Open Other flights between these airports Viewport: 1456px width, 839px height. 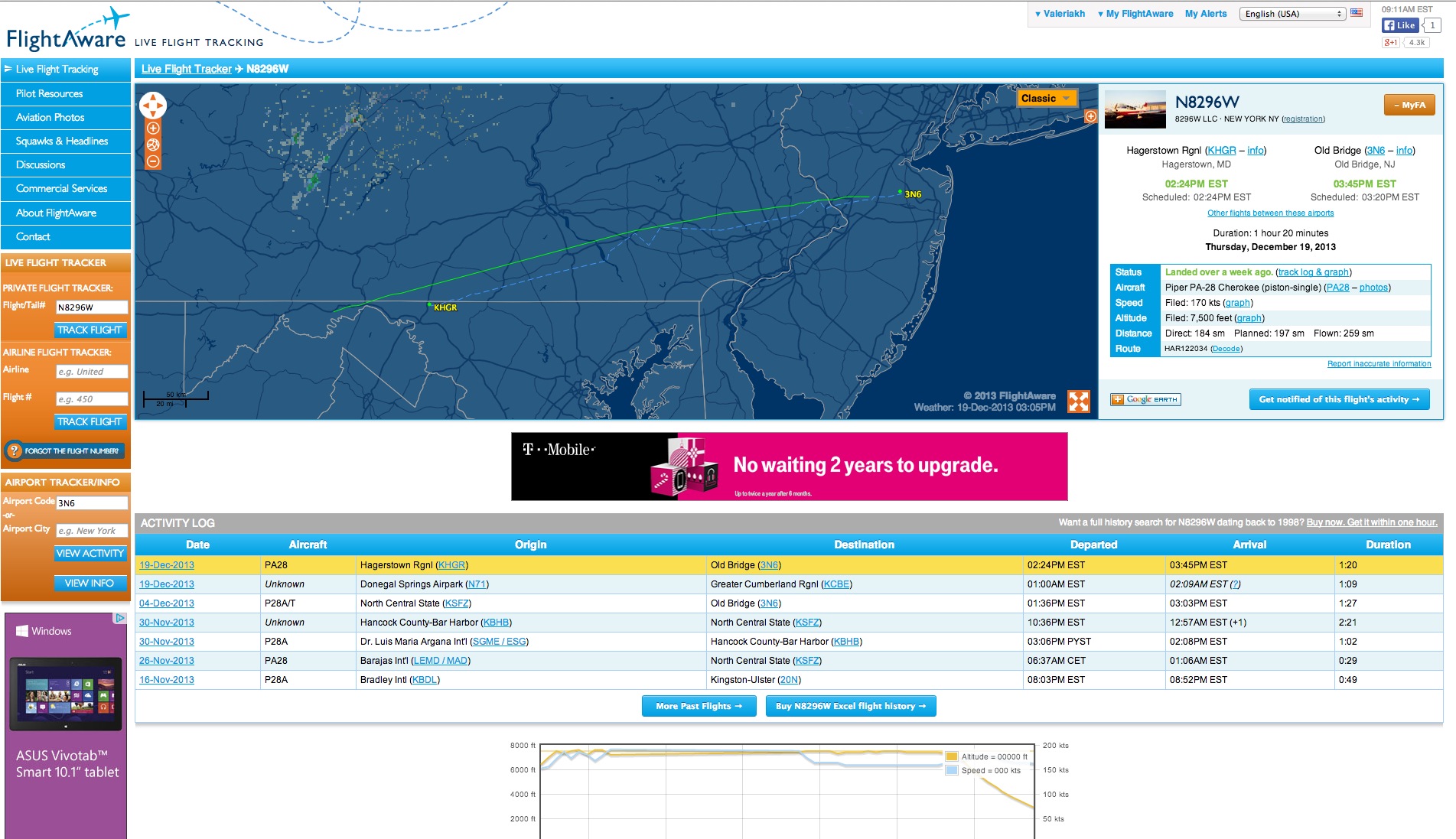coord(1270,213)
